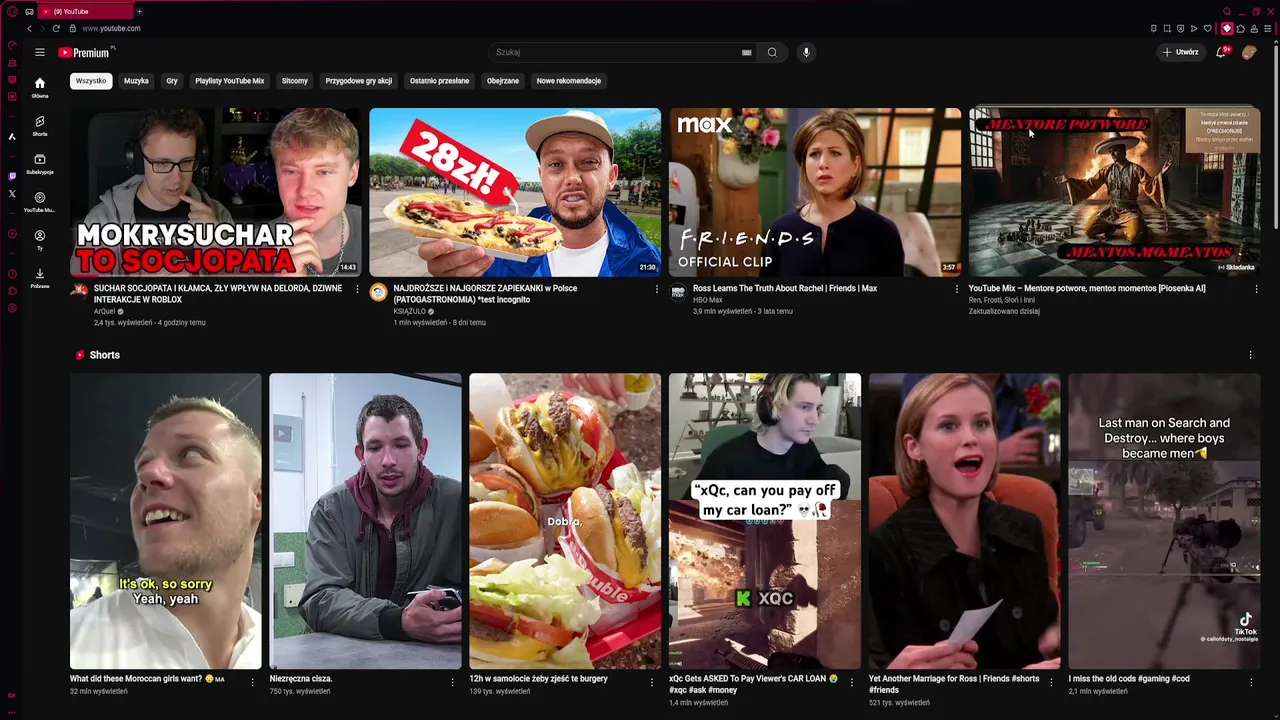Screen dimensions: 1280x720
Task: Open options menu for xQc CAR LOAN short
Action: click(852, 682)
